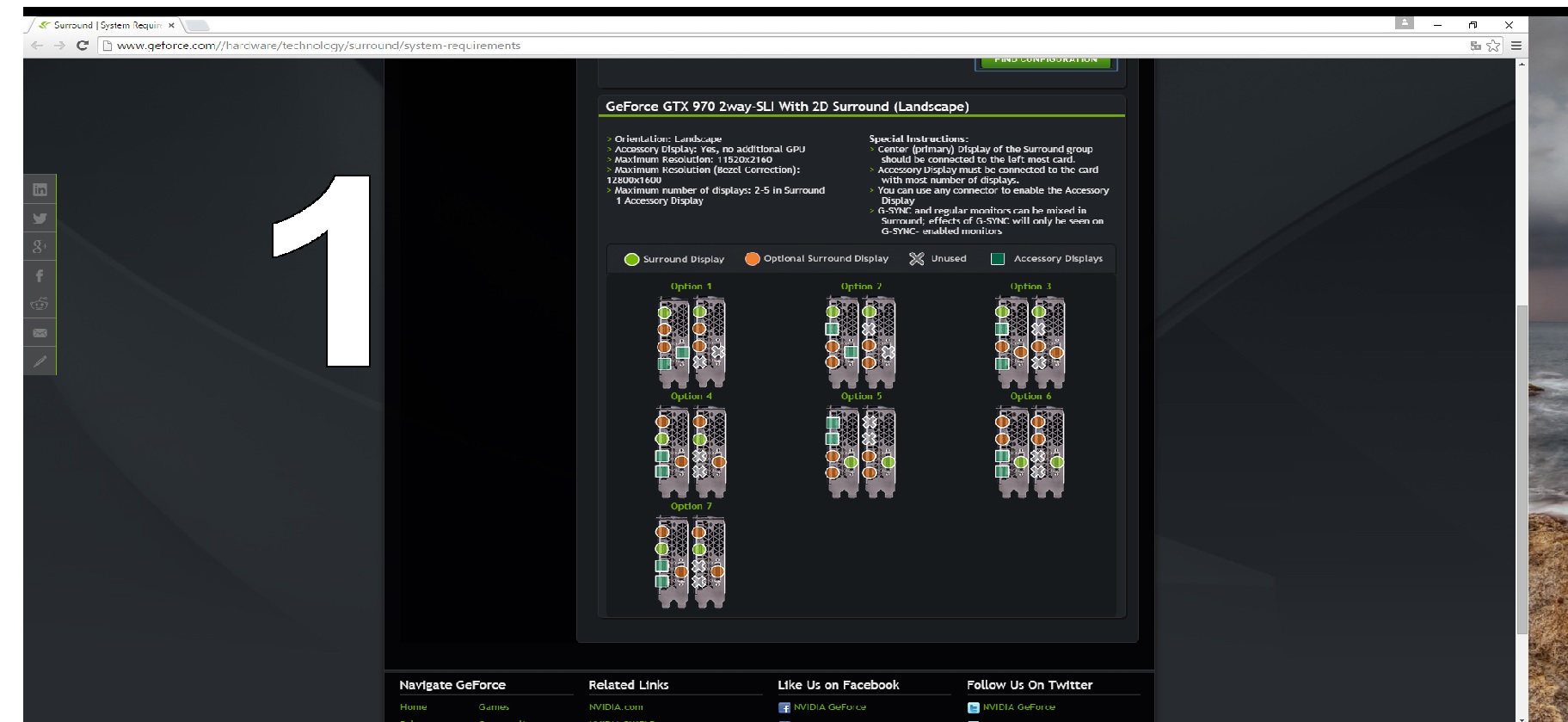Open the Home footer link
The image size is (1568, 722).
click(x=413, y=707)
